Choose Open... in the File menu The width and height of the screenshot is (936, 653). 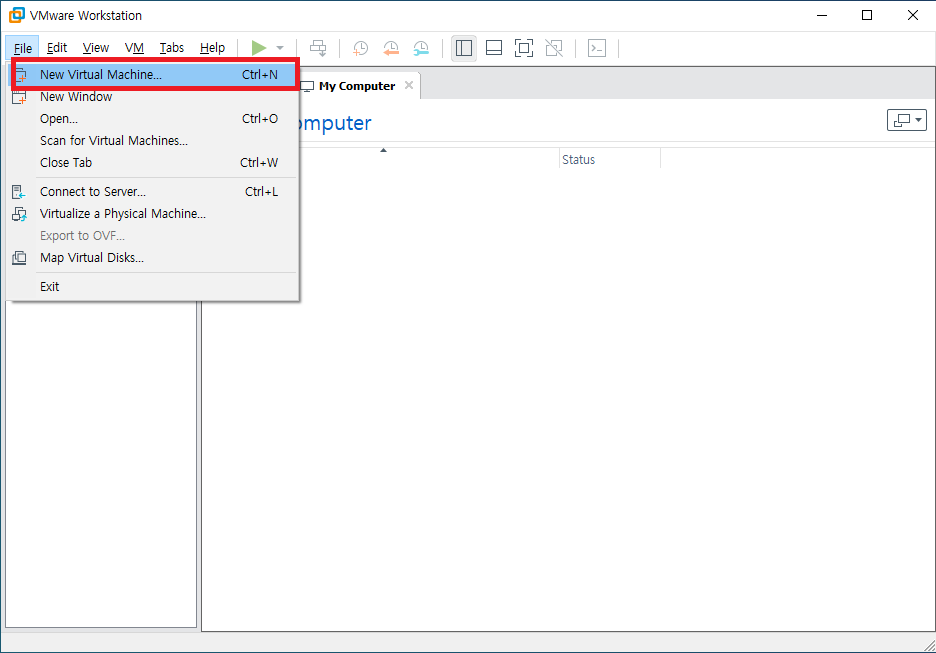coord(153,119)
